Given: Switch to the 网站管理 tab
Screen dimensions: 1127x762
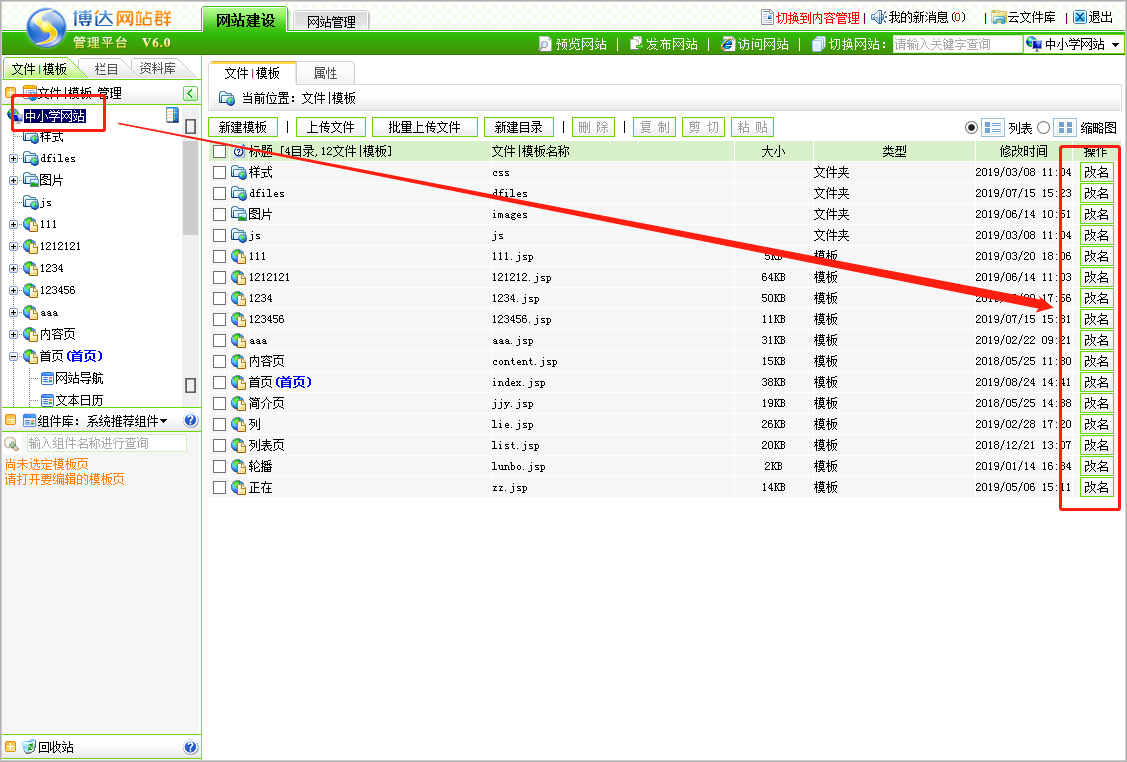Looking at the screenshot, I should [331, 20].
